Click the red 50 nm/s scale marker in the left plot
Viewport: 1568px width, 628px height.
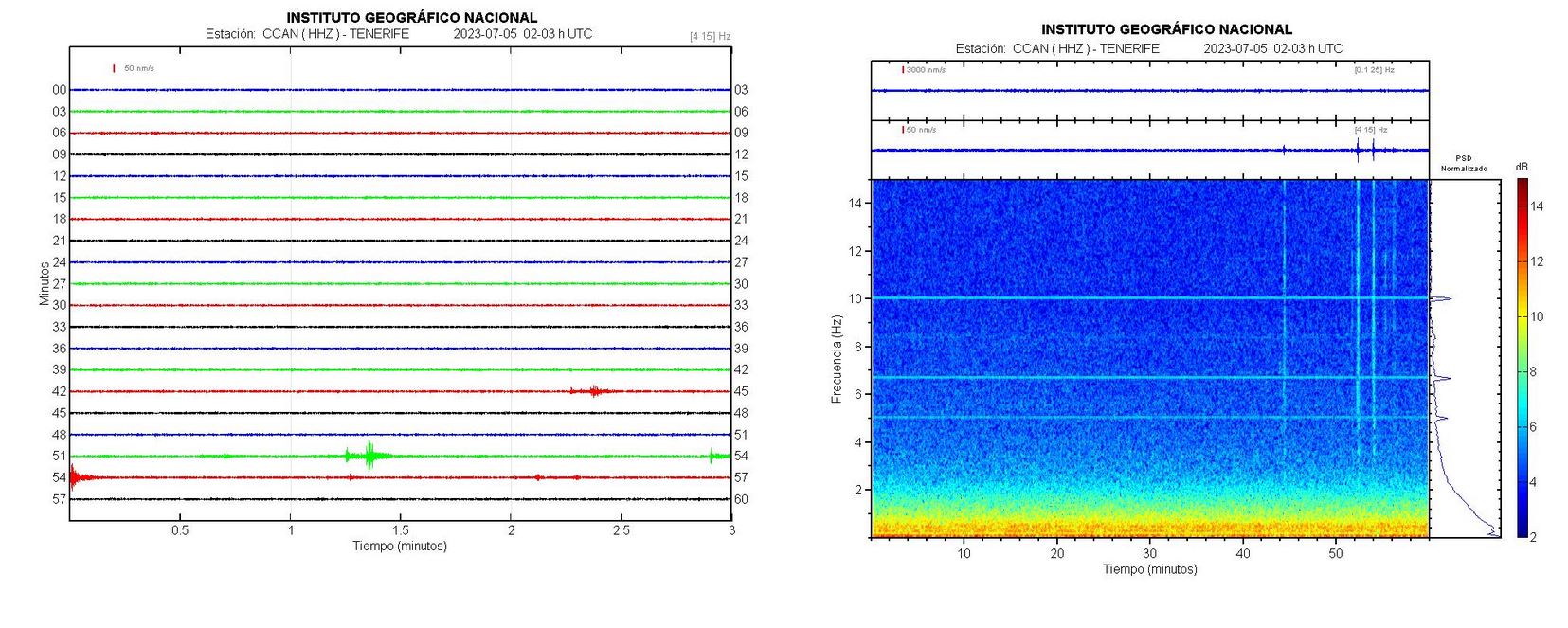pos(114,68)
